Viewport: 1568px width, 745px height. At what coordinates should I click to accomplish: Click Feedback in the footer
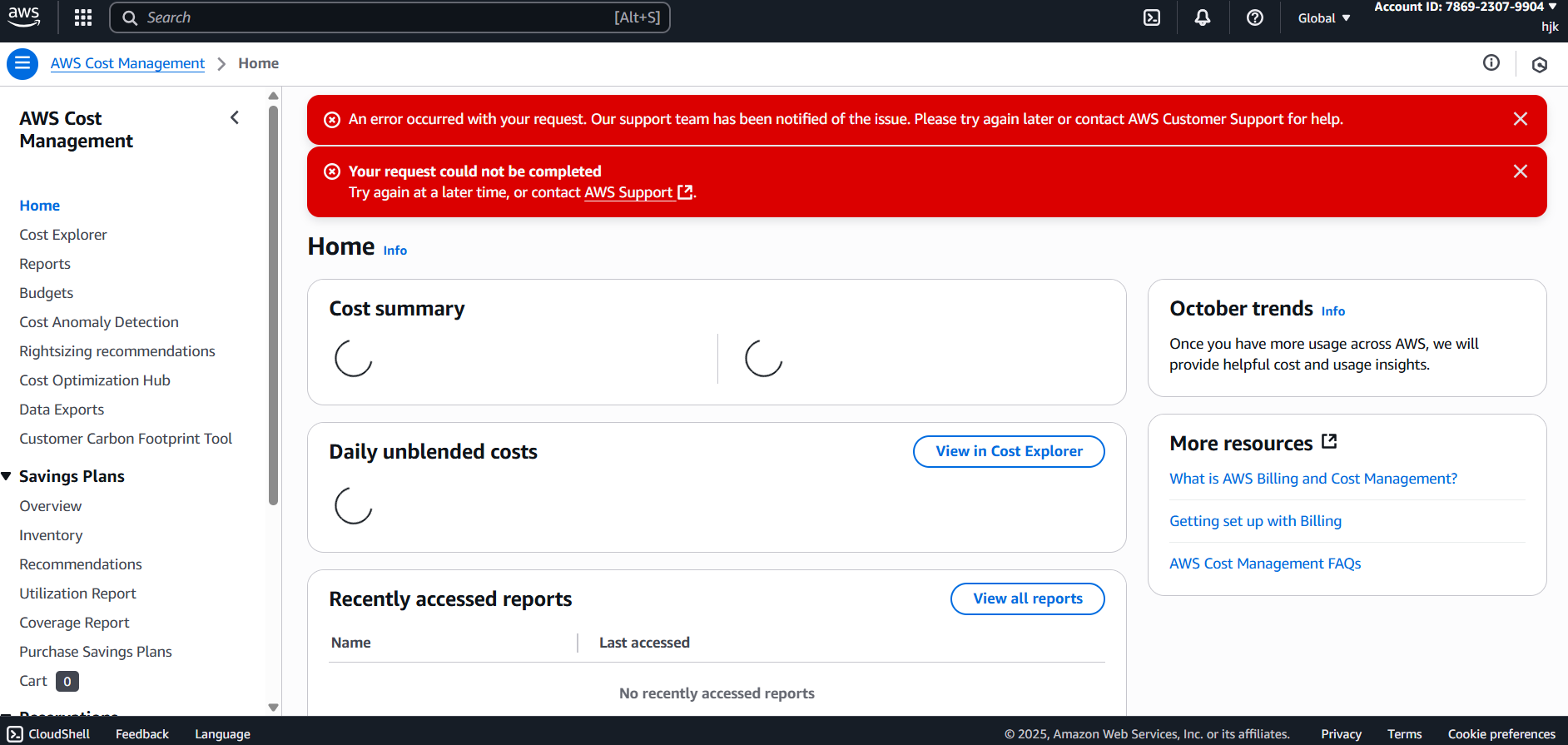(x=142, y=734)
